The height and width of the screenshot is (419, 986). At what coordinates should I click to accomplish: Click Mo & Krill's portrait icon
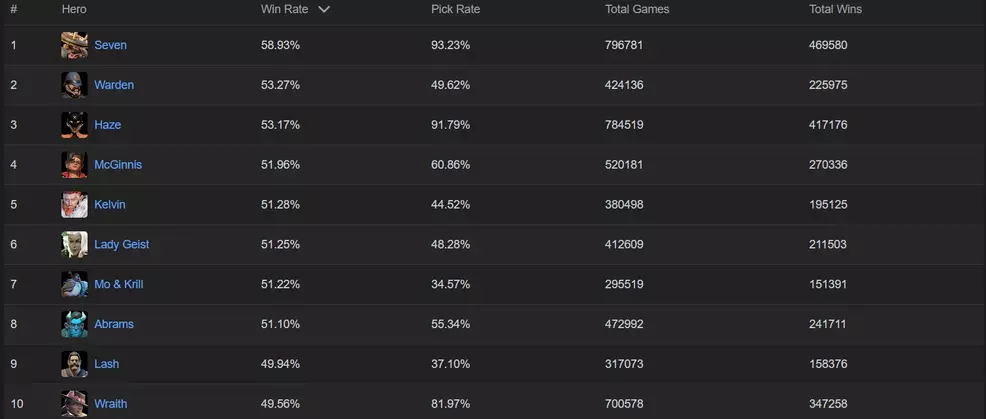74,284
